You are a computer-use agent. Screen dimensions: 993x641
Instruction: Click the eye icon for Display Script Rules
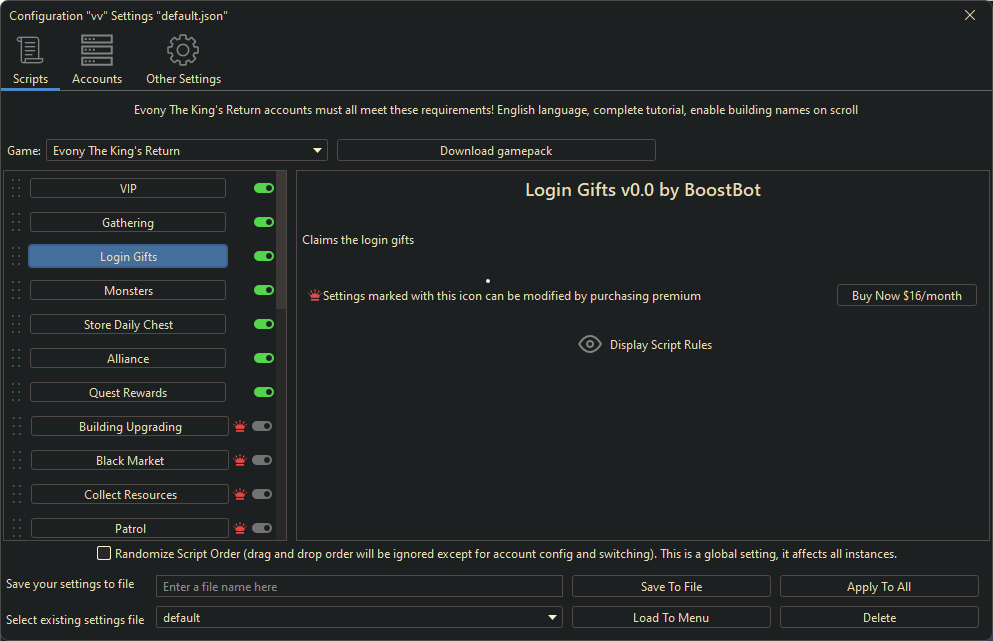(x=590, y=344)
